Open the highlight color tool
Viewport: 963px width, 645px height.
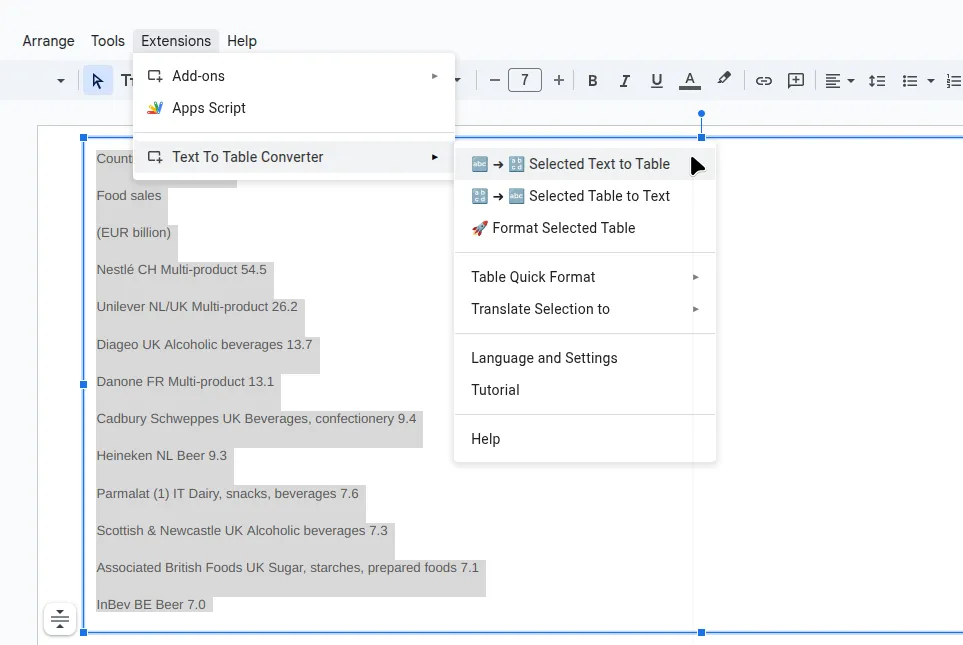[x=724, y=80]
